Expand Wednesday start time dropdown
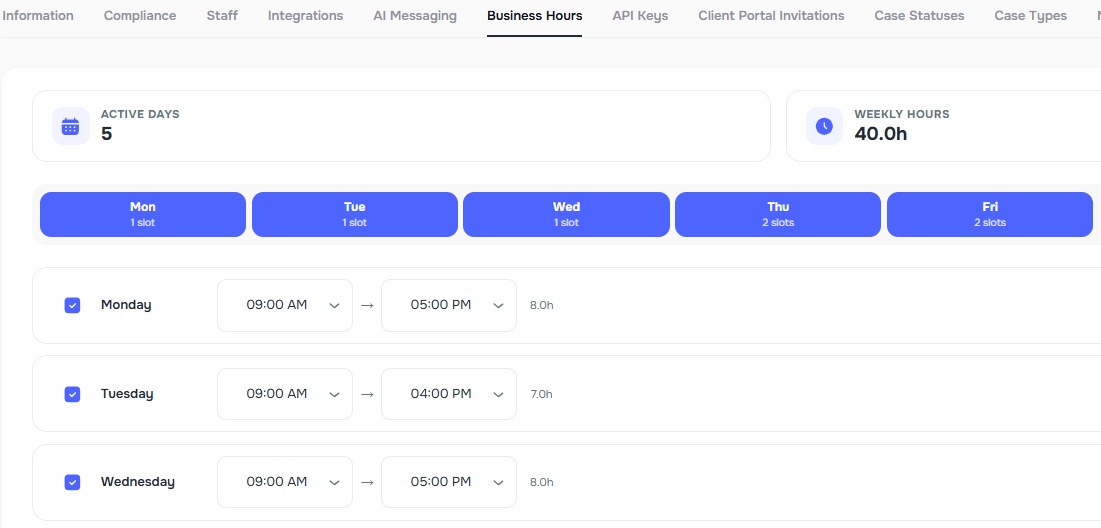Image resolution: width=1101 pixels, height=528 pixels. 284,482
